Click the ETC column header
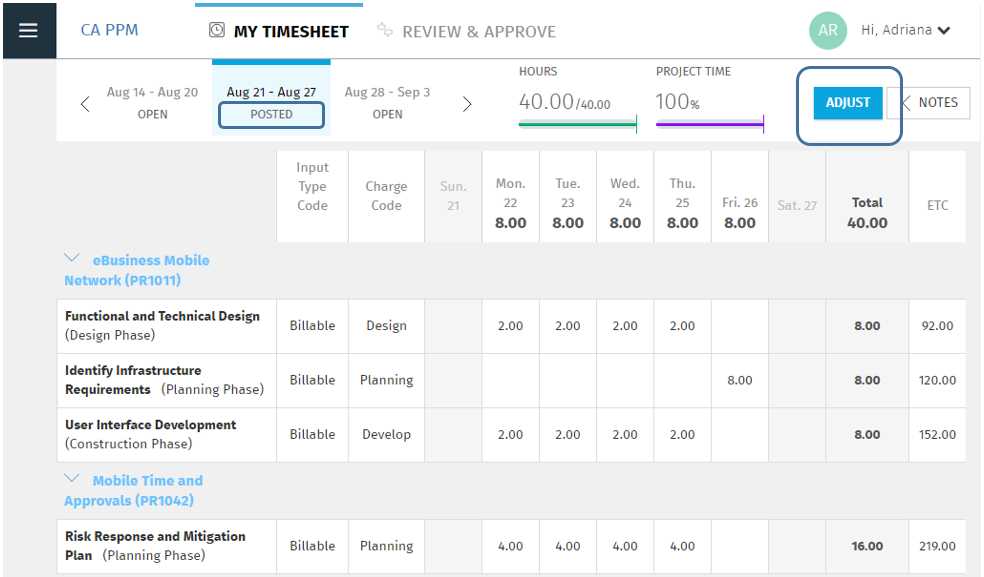 pos(938,196)
